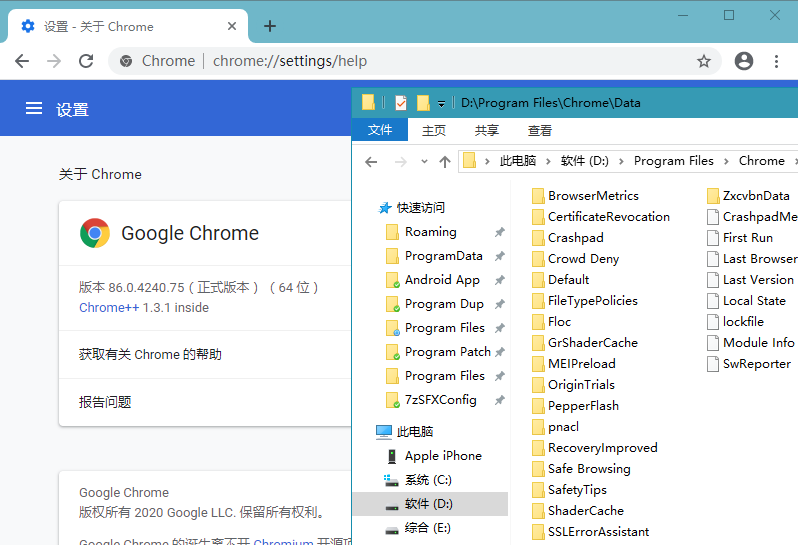Go back in Chrome browser
This screenshot has height=545, width=798.
pyautogui.click(x=22, y=61)
